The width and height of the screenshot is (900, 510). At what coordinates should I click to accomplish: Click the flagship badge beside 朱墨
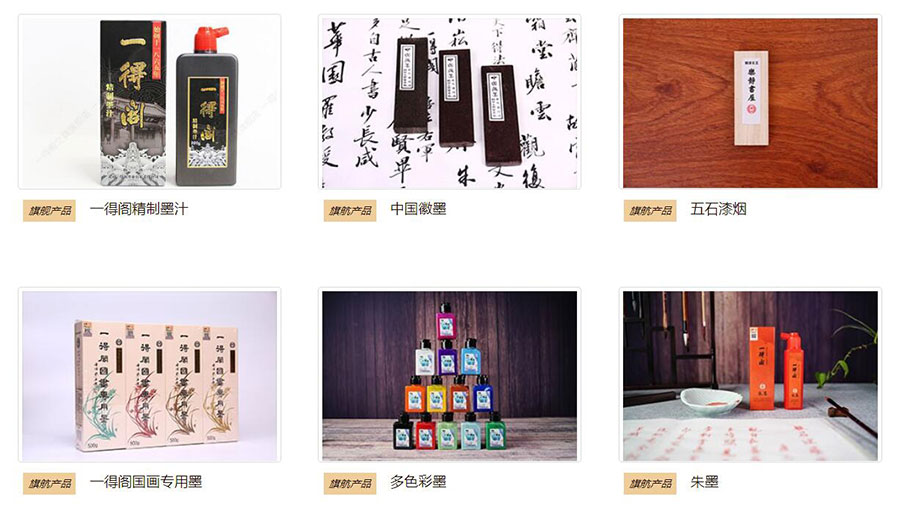coord(650,483)
